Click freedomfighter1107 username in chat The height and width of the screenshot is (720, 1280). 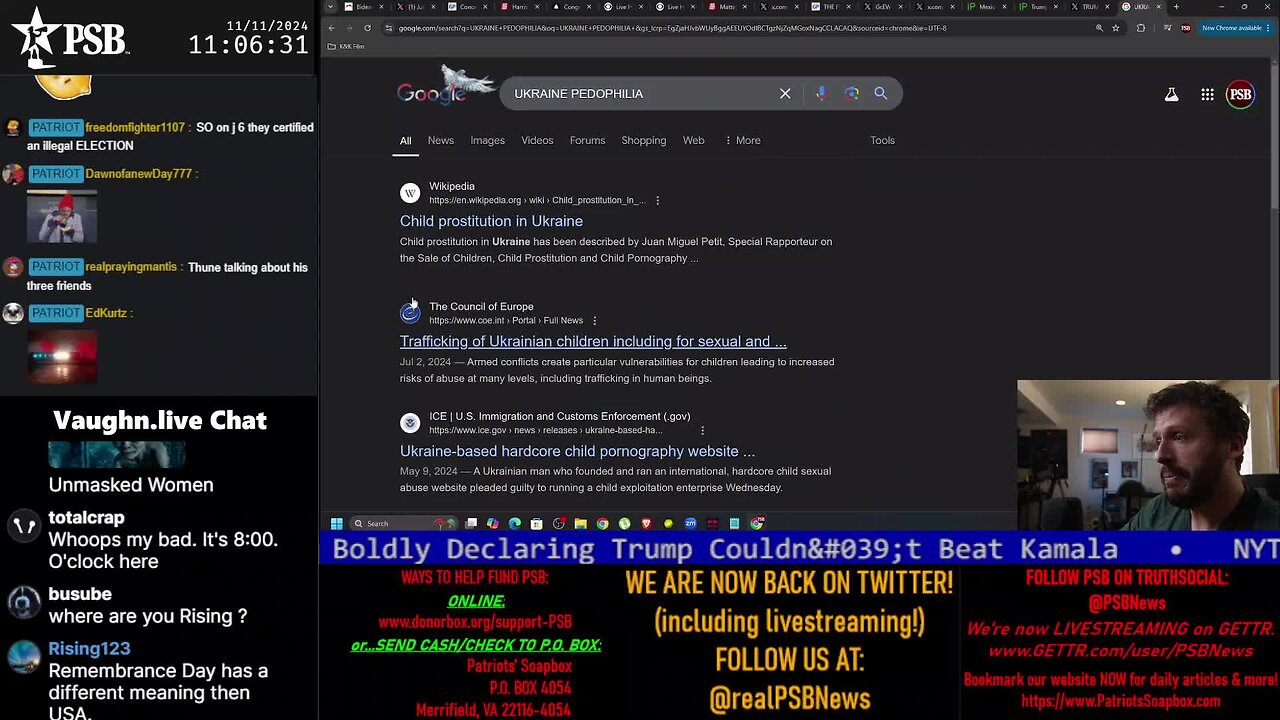pyautogui.click(x=135, y=128)
